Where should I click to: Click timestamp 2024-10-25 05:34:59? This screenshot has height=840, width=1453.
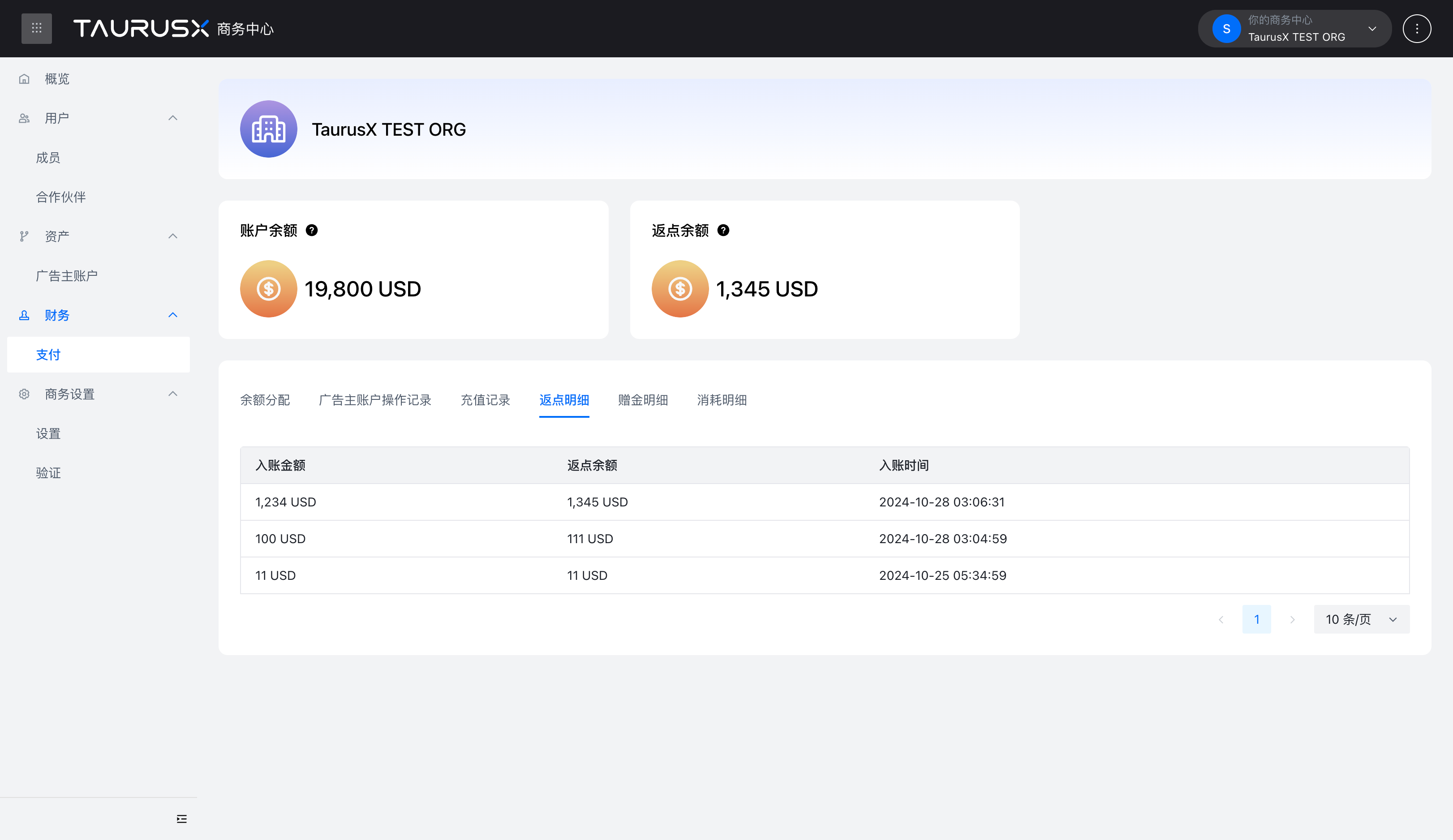pos(943,576)
